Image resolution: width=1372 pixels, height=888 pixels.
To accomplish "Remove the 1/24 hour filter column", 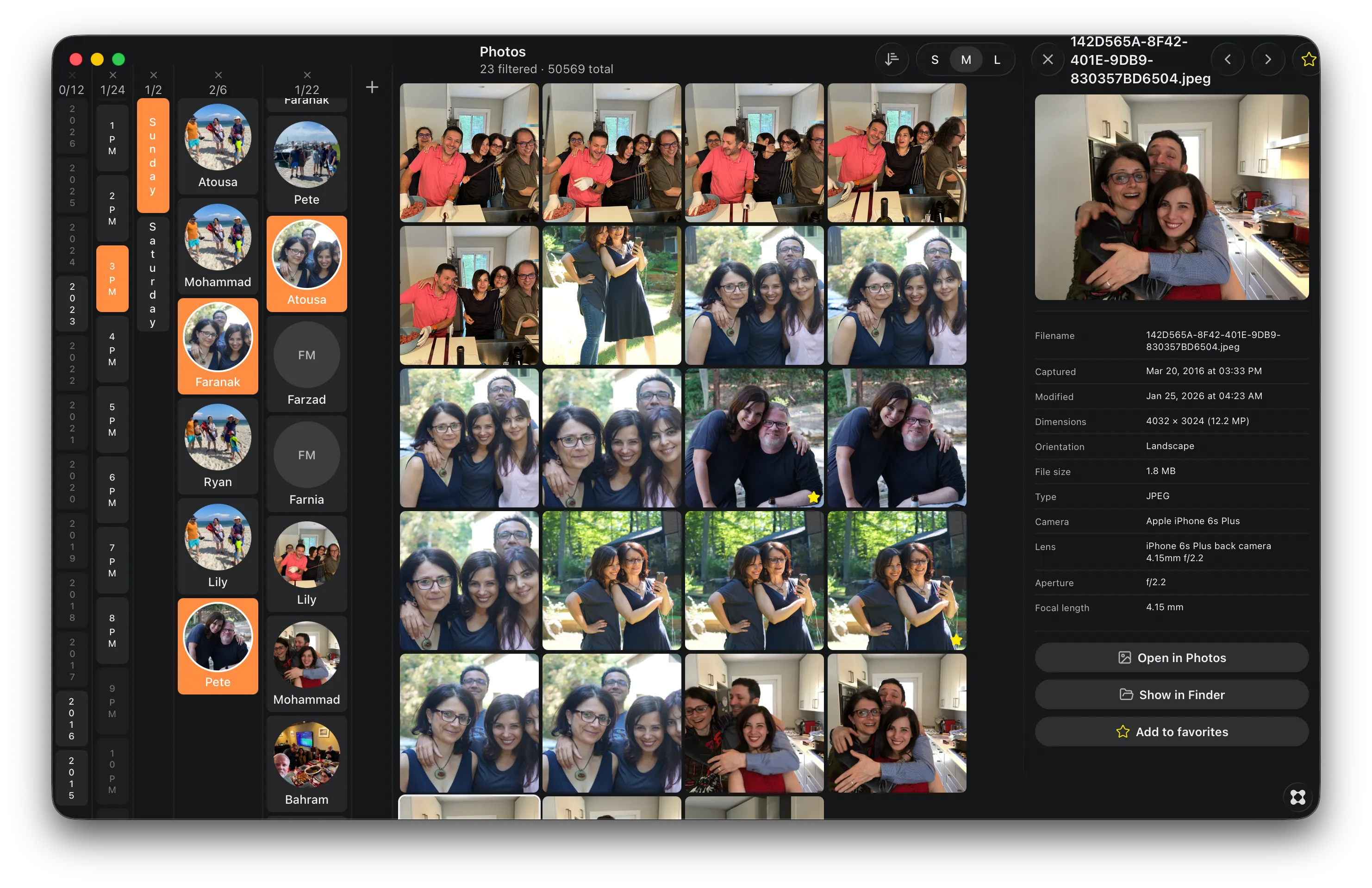I will 112,75.
